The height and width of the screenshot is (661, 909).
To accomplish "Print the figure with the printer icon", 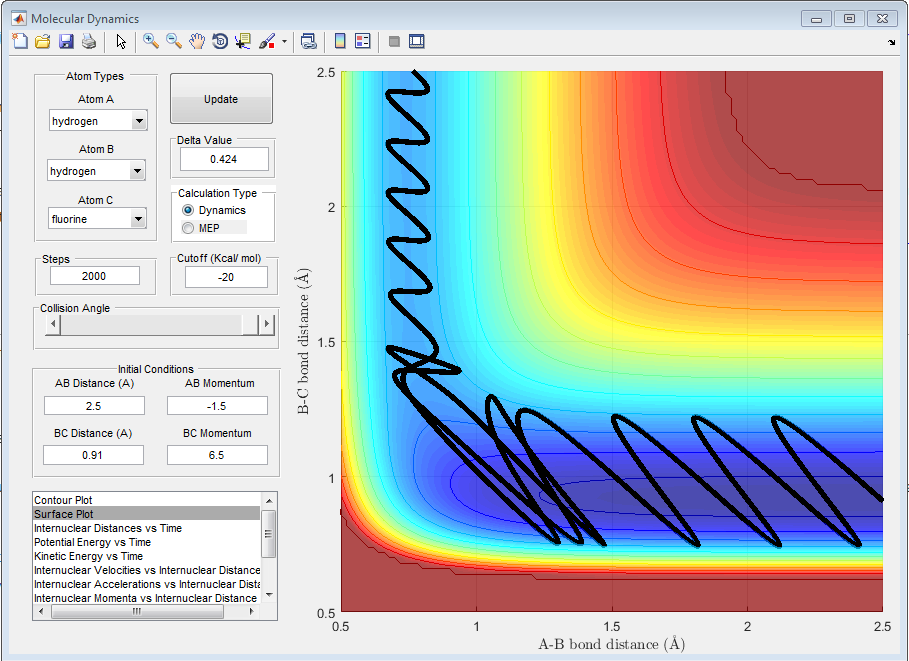I will pos(89,41).
